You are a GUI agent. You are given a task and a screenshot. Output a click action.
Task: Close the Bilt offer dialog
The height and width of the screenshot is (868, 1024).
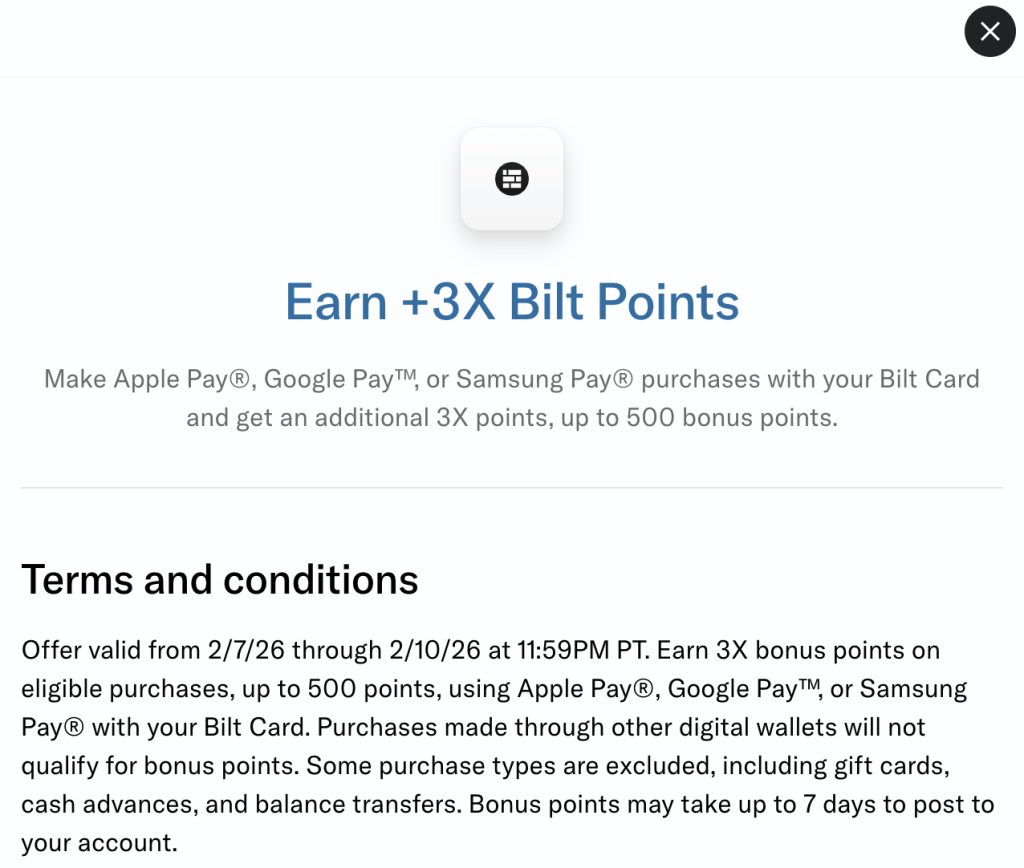[x=989, y=32]
